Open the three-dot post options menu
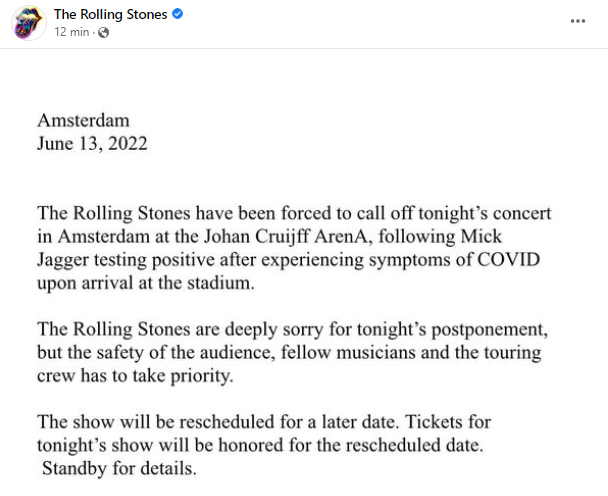This screenshot has height=496, width=608. [578, 21]
